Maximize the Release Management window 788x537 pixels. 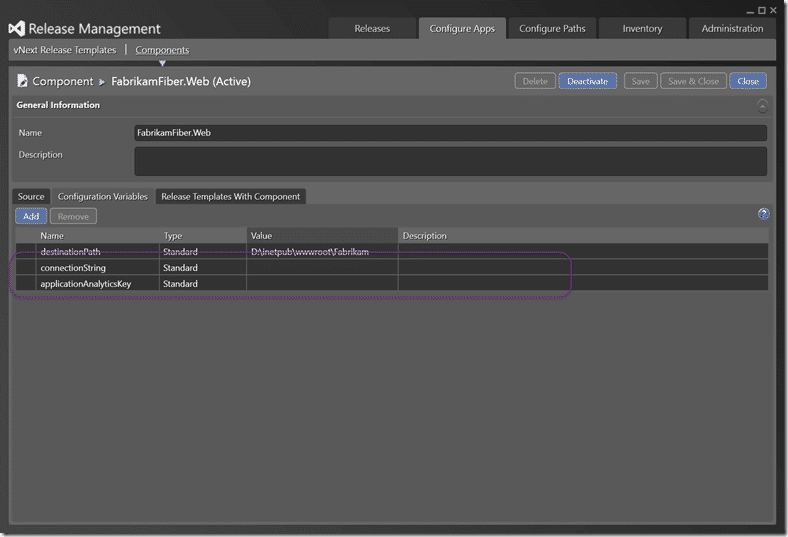pos(762,11)
